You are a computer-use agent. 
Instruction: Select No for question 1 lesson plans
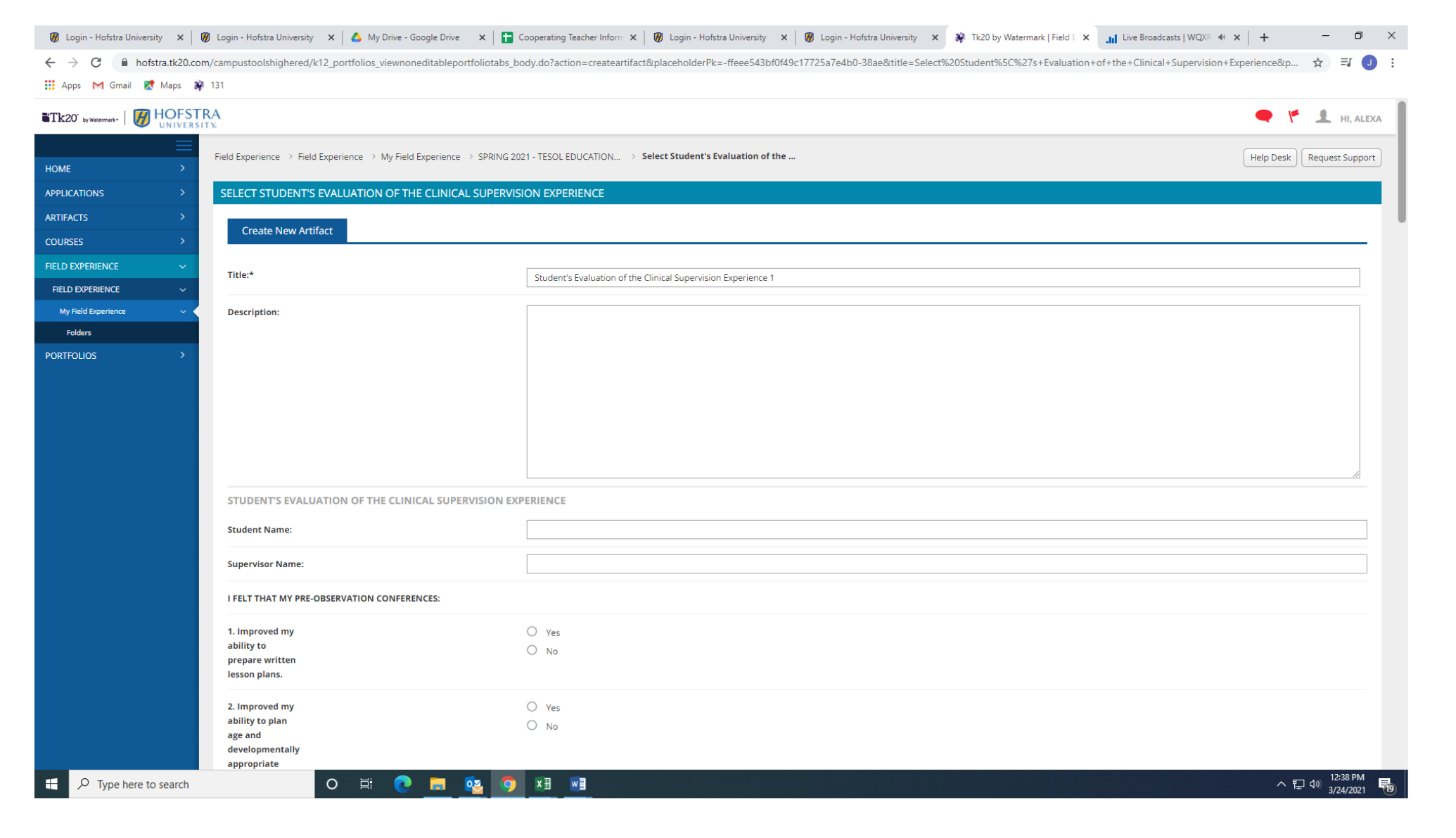click(532, 650)
